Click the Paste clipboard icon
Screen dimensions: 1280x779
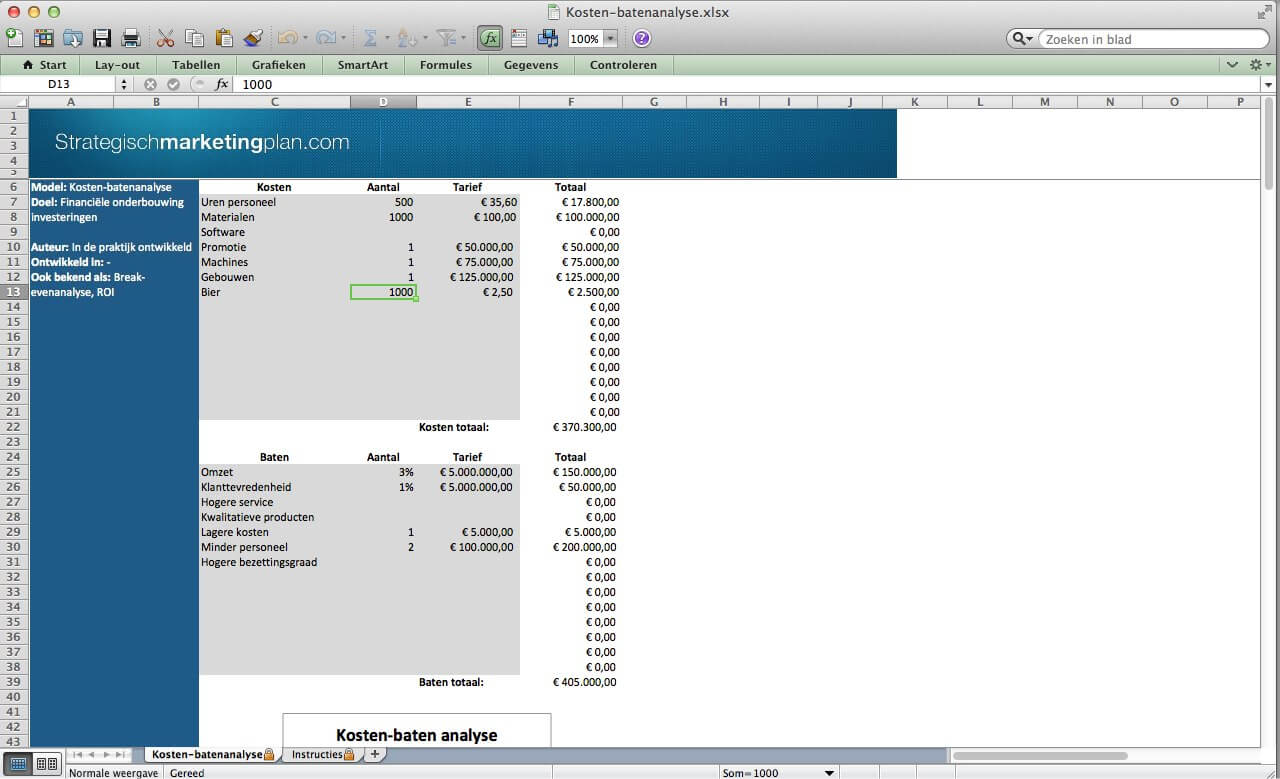(x=224, y=39)
